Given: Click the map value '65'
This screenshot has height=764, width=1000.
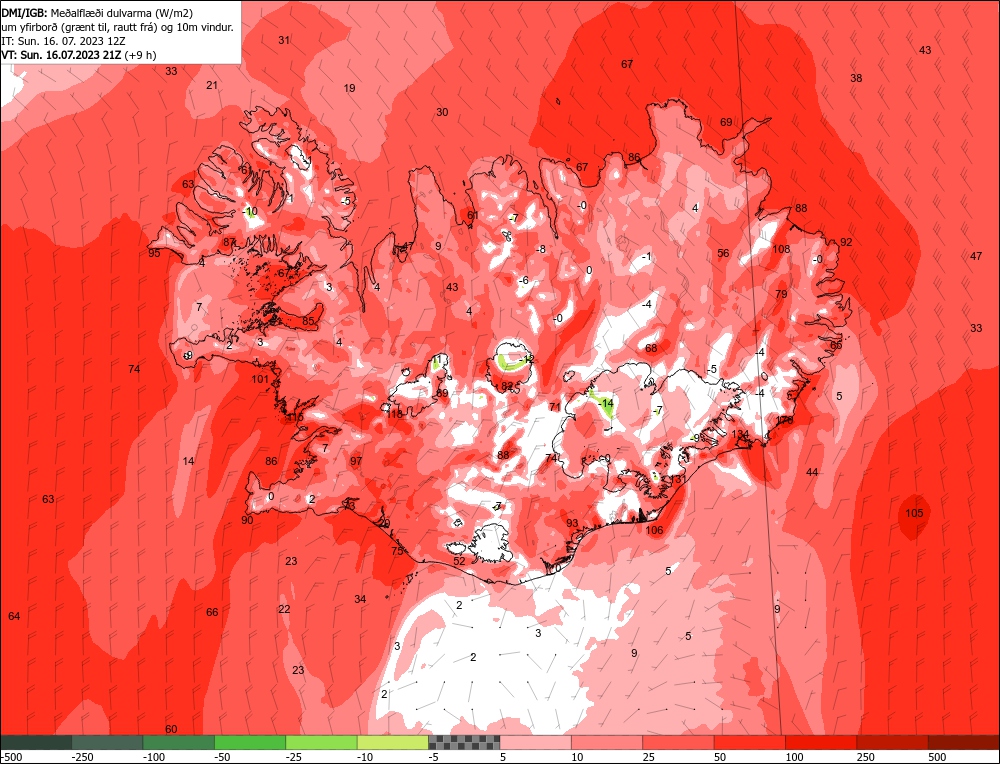Looking at the screenshot, I should click(835, 345).
